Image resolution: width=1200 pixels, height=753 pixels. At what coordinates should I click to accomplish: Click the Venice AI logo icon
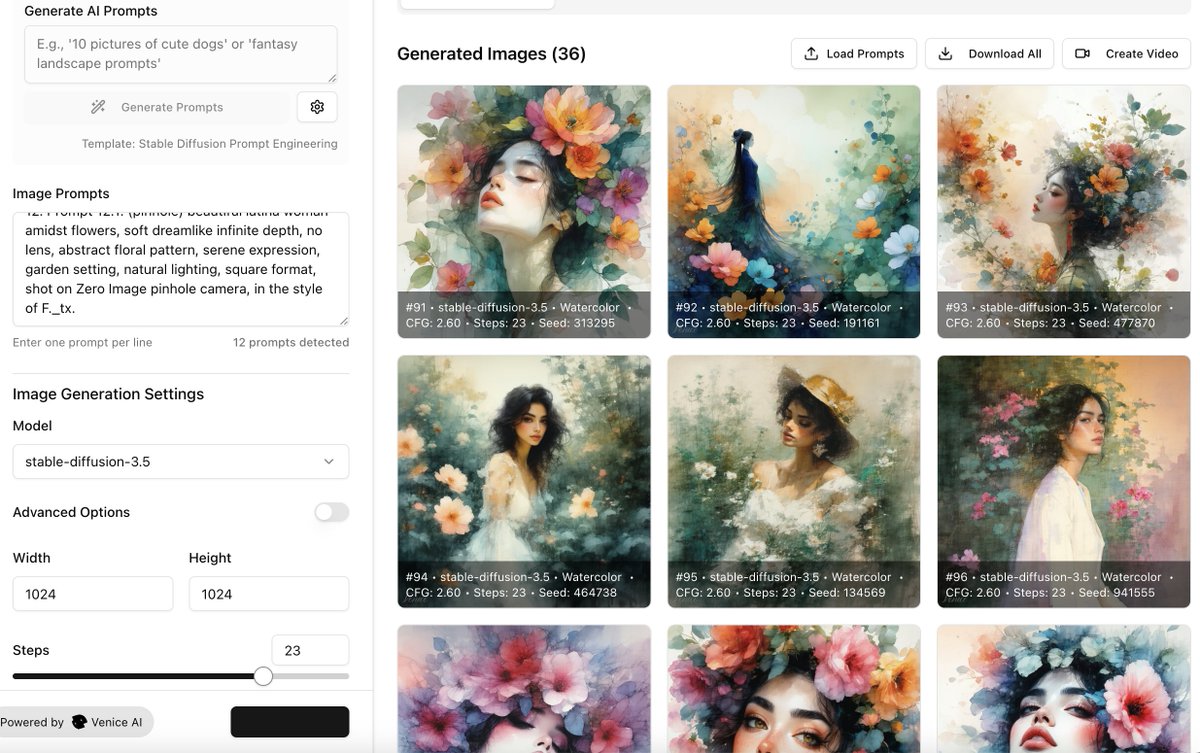coord(79,722)
